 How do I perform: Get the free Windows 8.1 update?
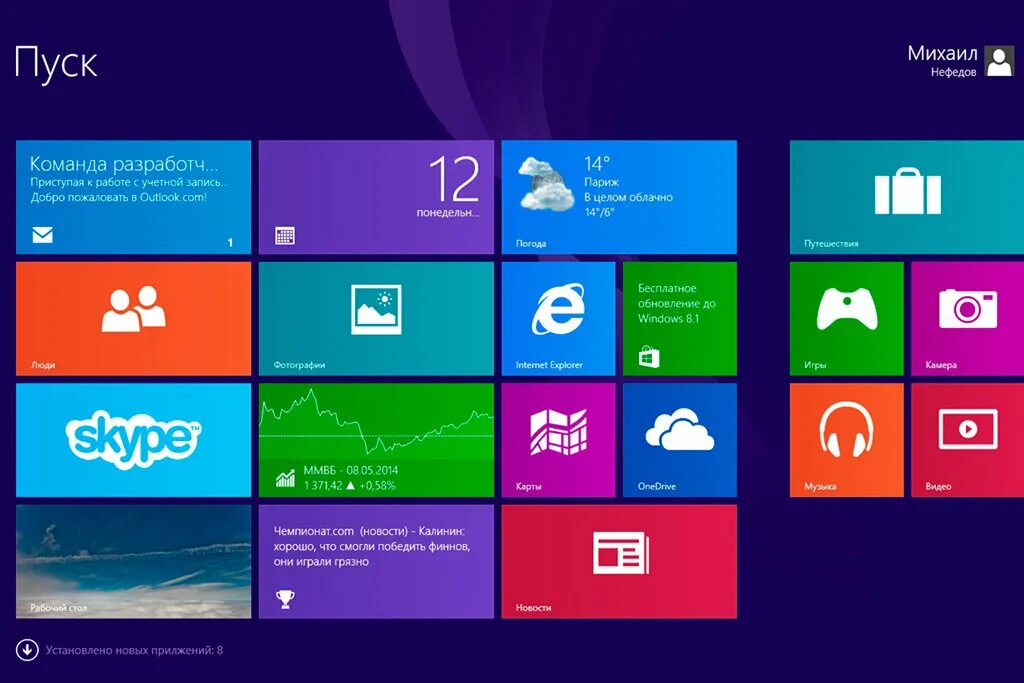(x=678, y=318)
